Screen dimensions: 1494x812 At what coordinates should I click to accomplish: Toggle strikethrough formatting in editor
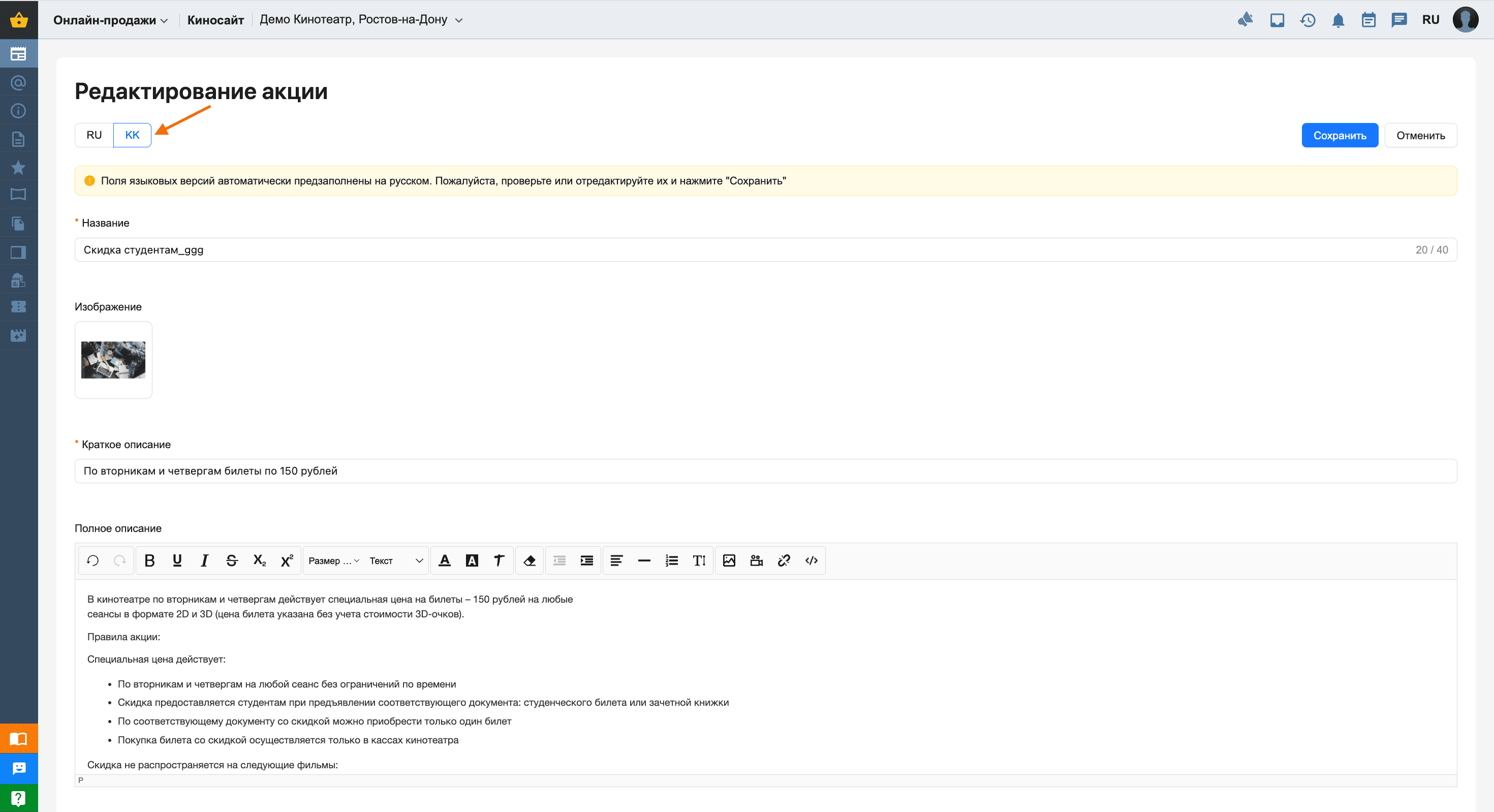231,560
